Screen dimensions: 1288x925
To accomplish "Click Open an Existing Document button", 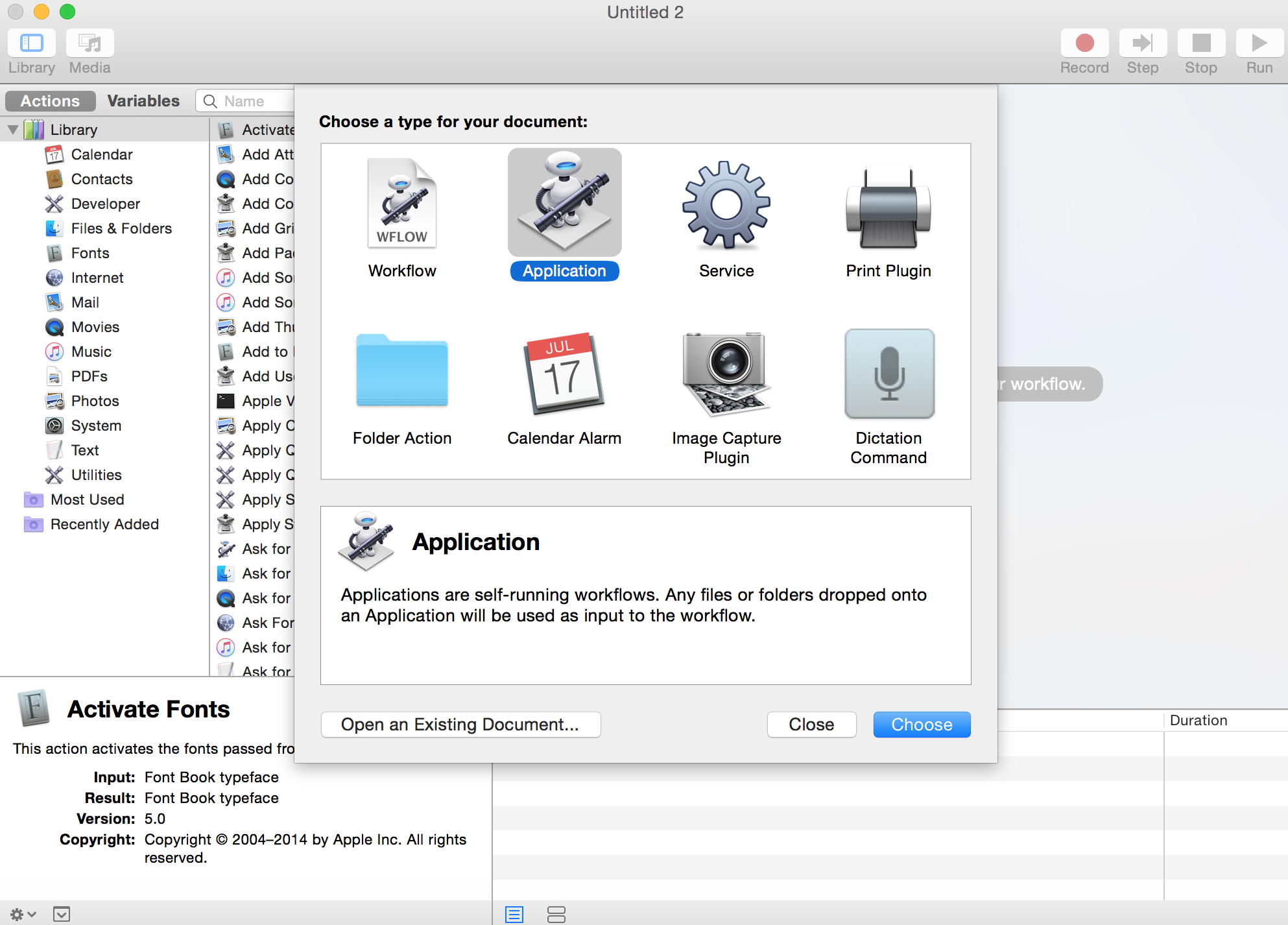I will [x=460, y=725].
